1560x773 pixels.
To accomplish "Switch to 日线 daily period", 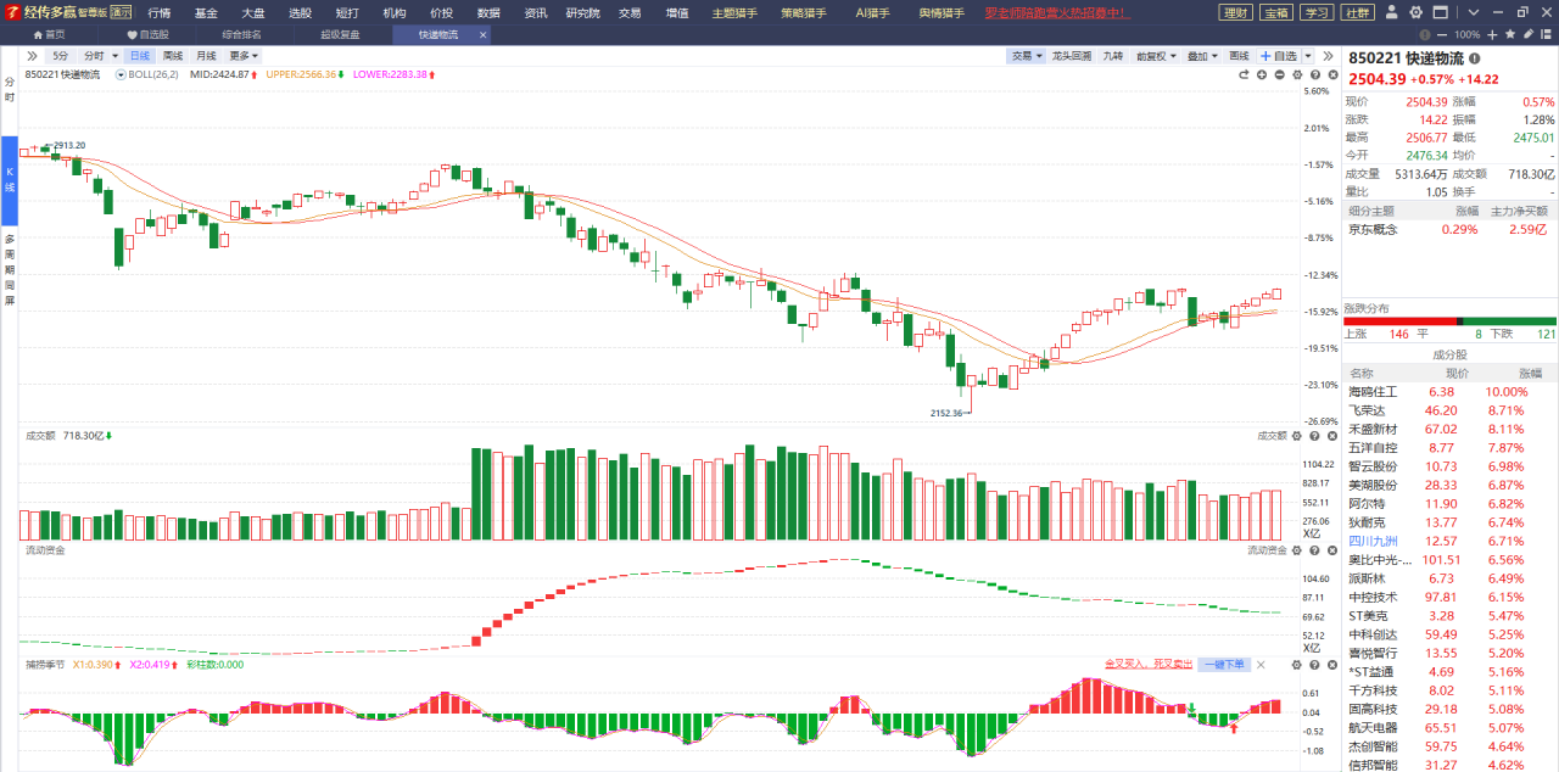I will click(141, 56).
